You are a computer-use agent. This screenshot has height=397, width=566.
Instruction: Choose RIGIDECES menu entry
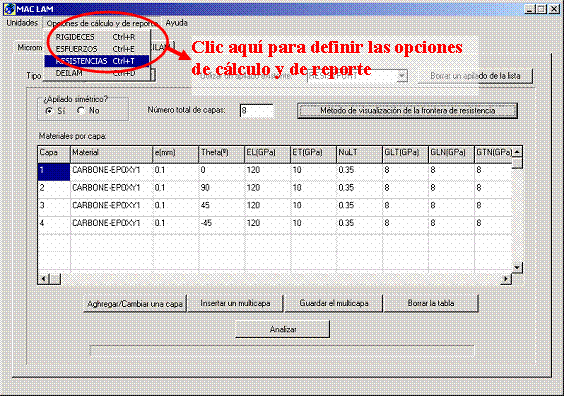tap(96, 37)
